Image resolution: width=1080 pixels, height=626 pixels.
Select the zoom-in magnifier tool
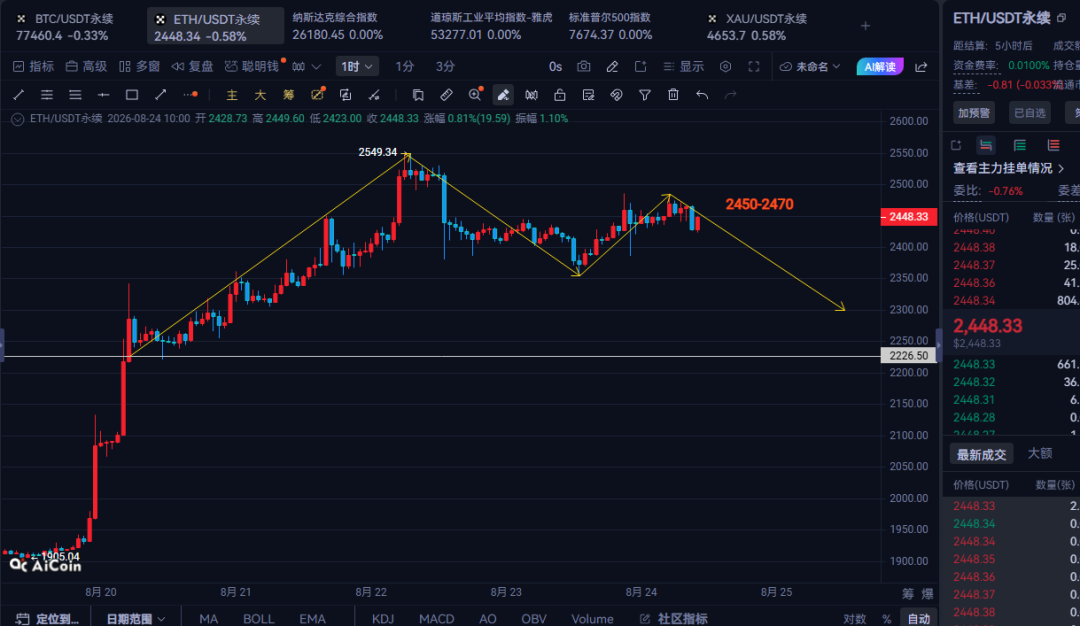click(x=475, y=95)
